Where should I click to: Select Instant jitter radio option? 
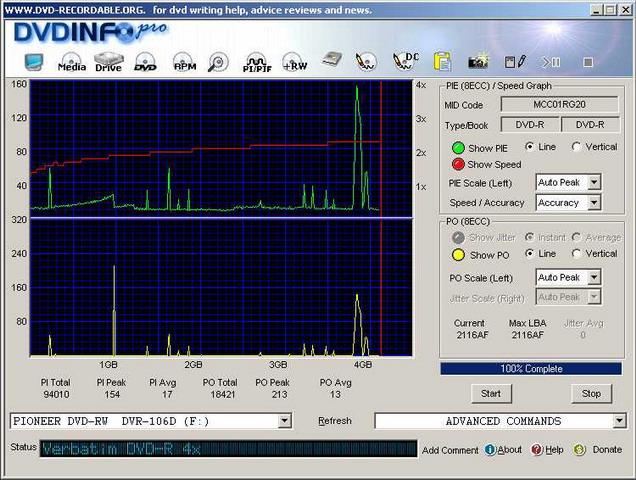529,237
